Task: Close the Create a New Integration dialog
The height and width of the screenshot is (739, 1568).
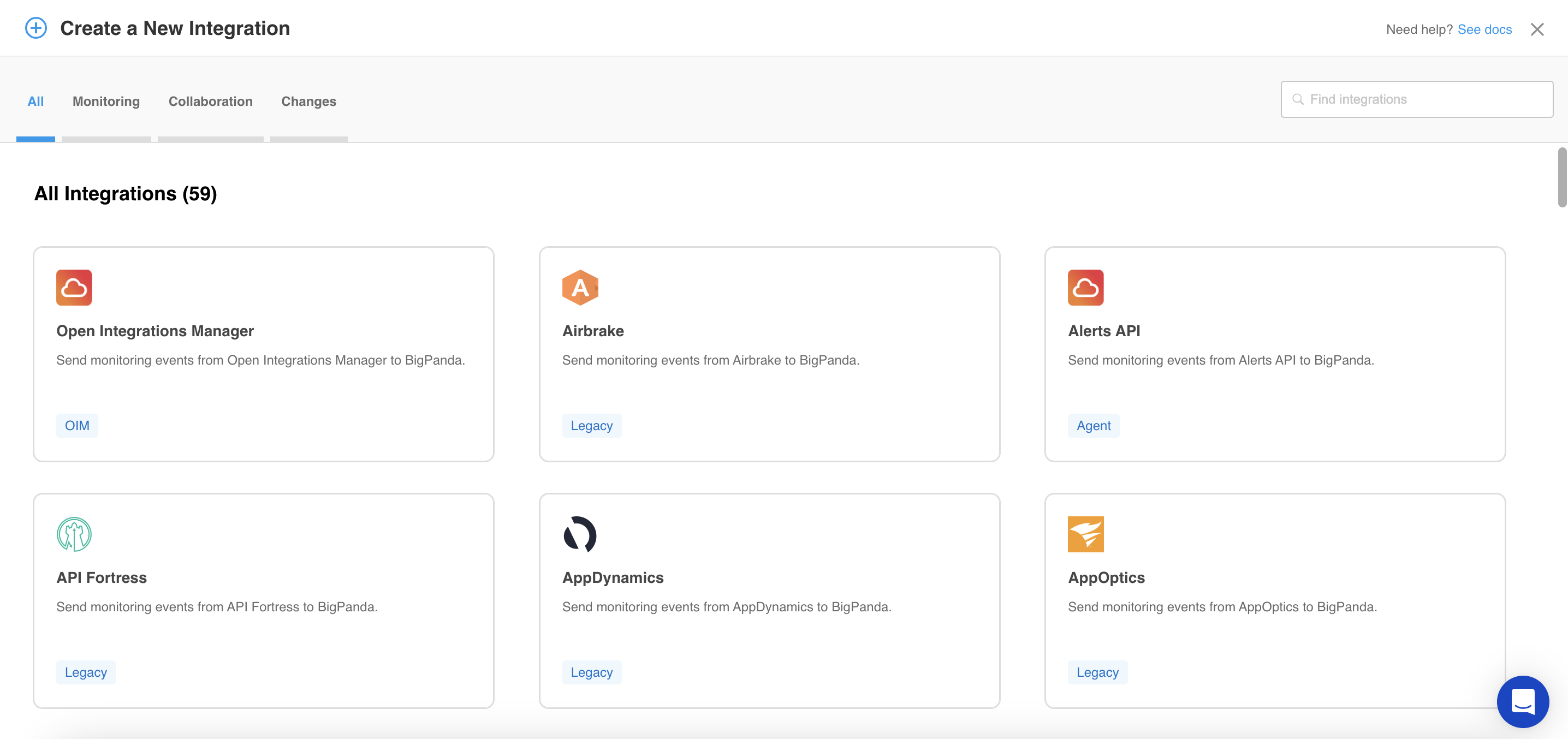Action: click(x=1537, y=29)
